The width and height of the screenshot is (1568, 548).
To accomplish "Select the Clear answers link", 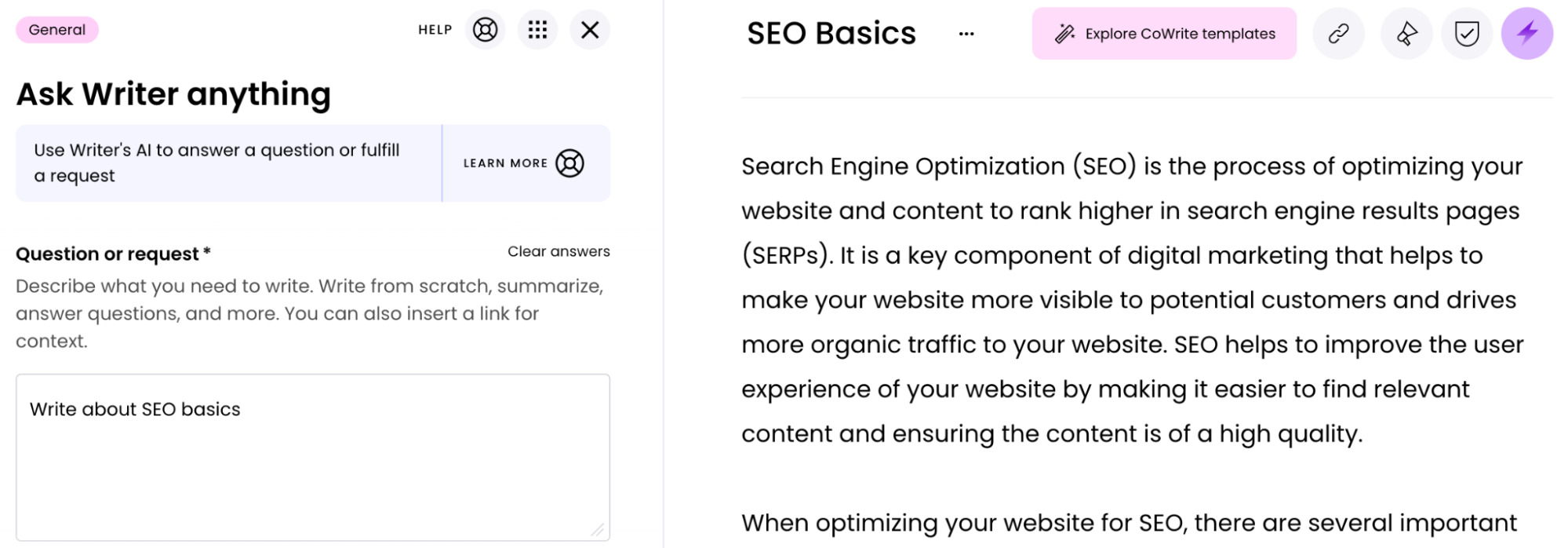I will 558,251.
